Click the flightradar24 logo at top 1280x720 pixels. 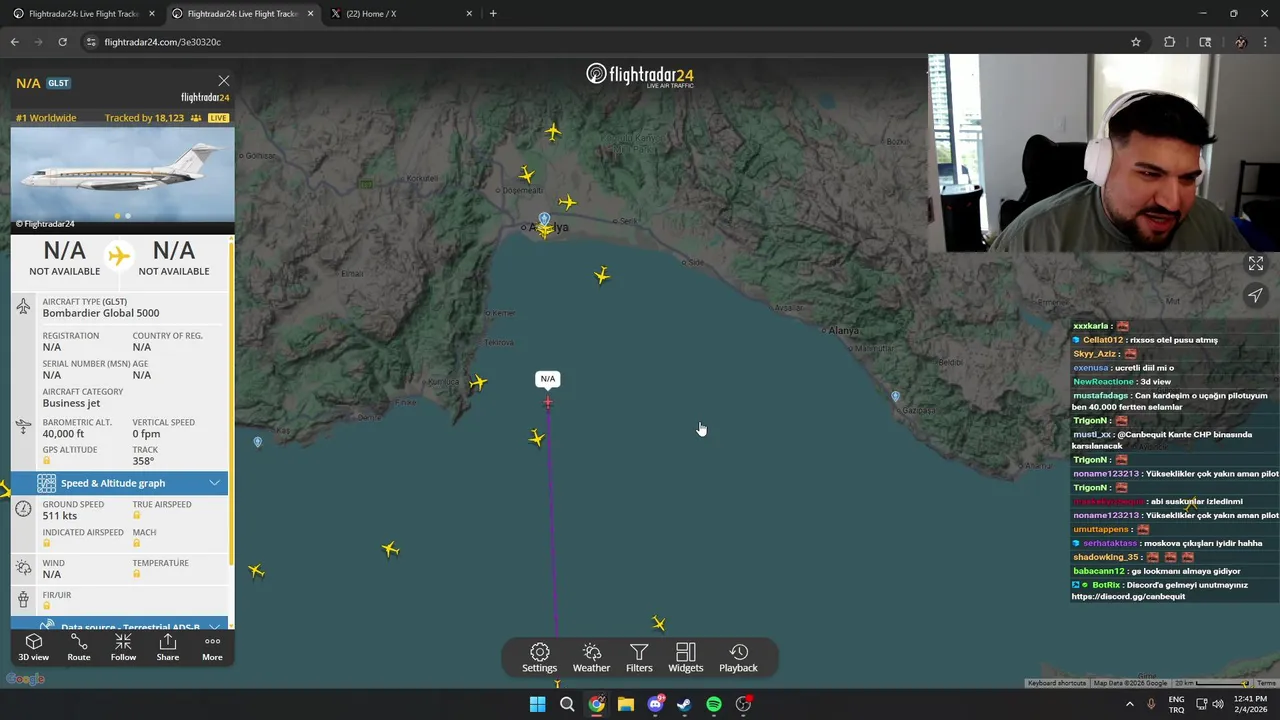[x=640, y=75]
